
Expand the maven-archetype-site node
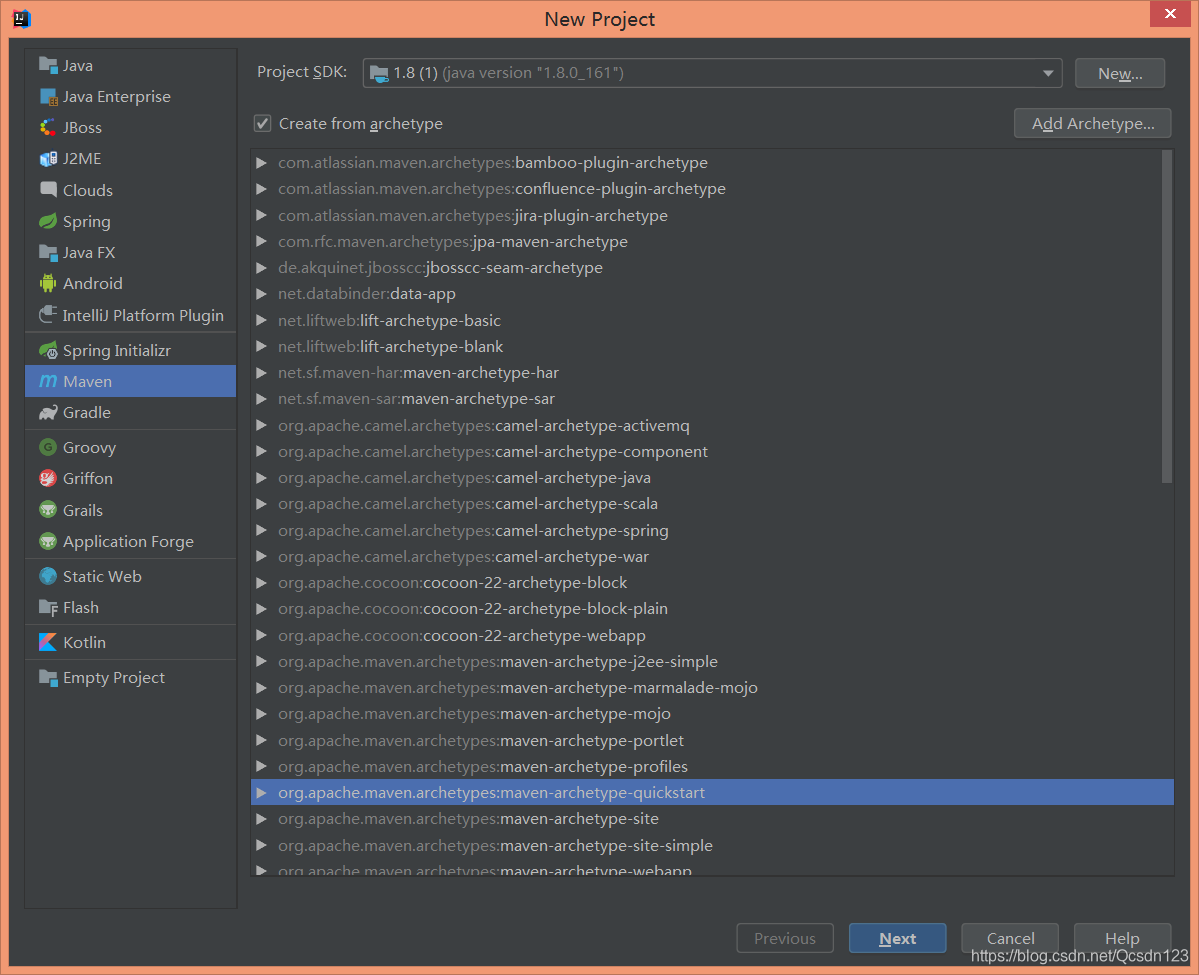tap(262, 819)
